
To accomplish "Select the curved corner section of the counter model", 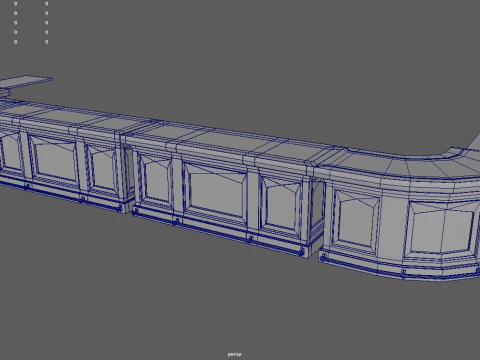I will coord(400,213).
